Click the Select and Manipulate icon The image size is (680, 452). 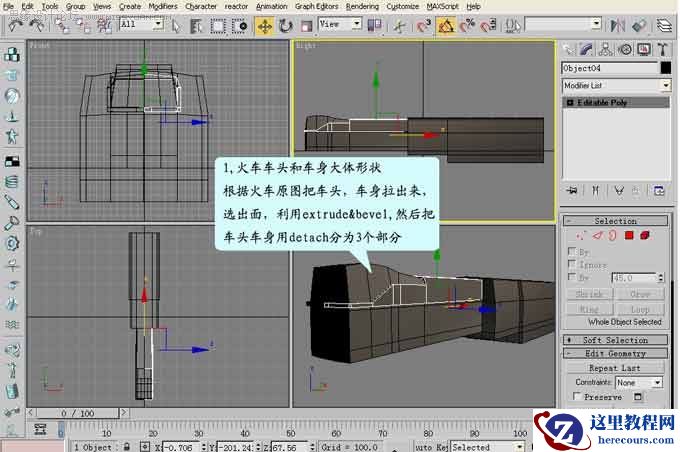(399, 26)
